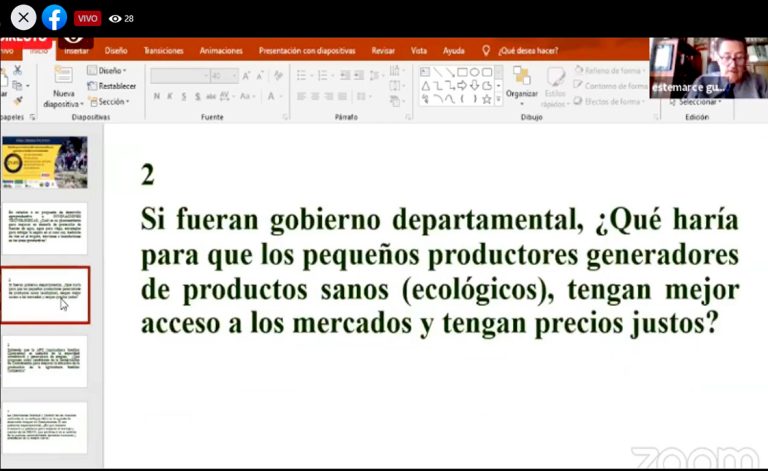Open the font size combo box

pos(224,76)
